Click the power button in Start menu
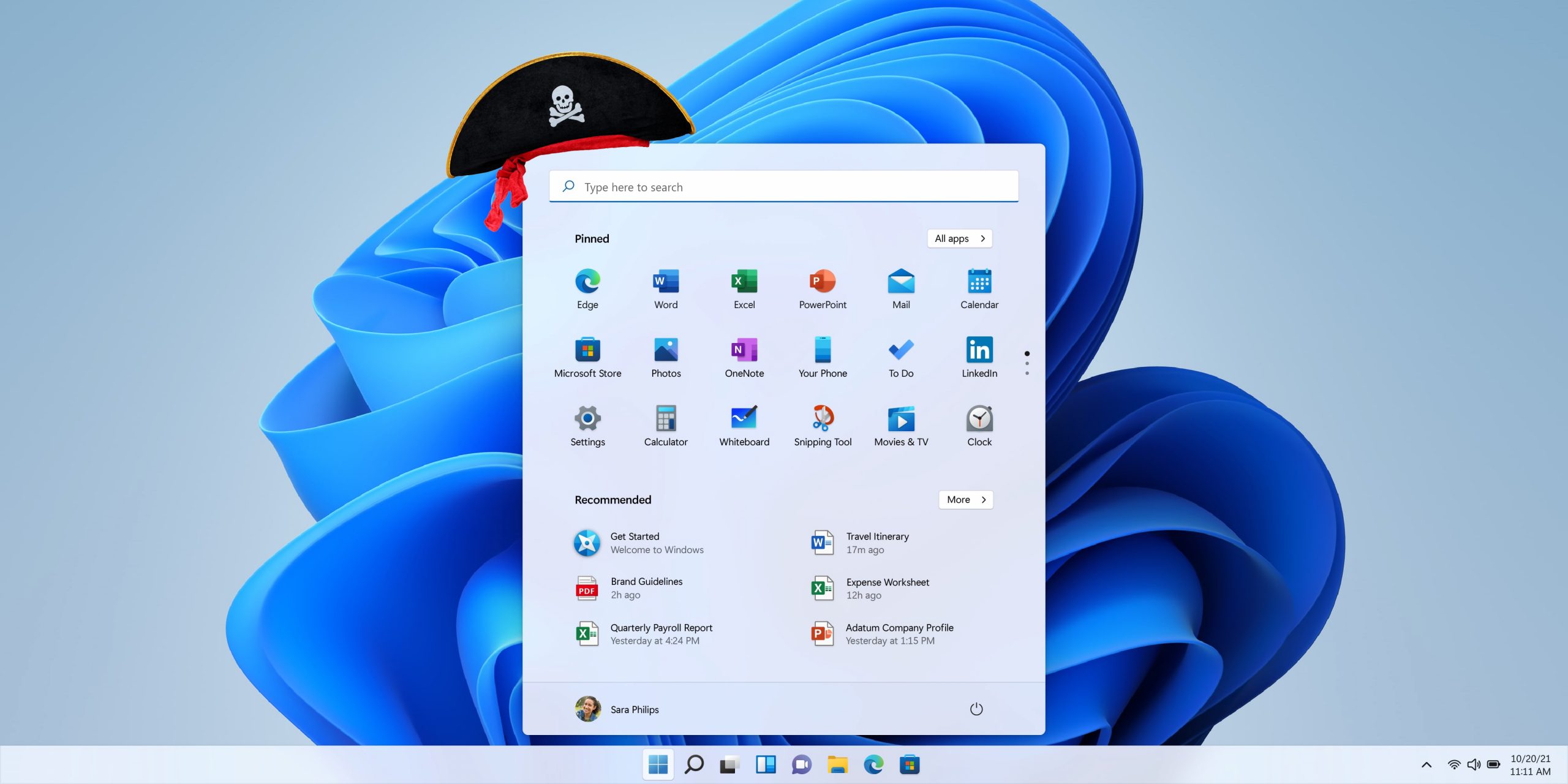This screenshot has width=1568, height=784. tap(976, 709)
